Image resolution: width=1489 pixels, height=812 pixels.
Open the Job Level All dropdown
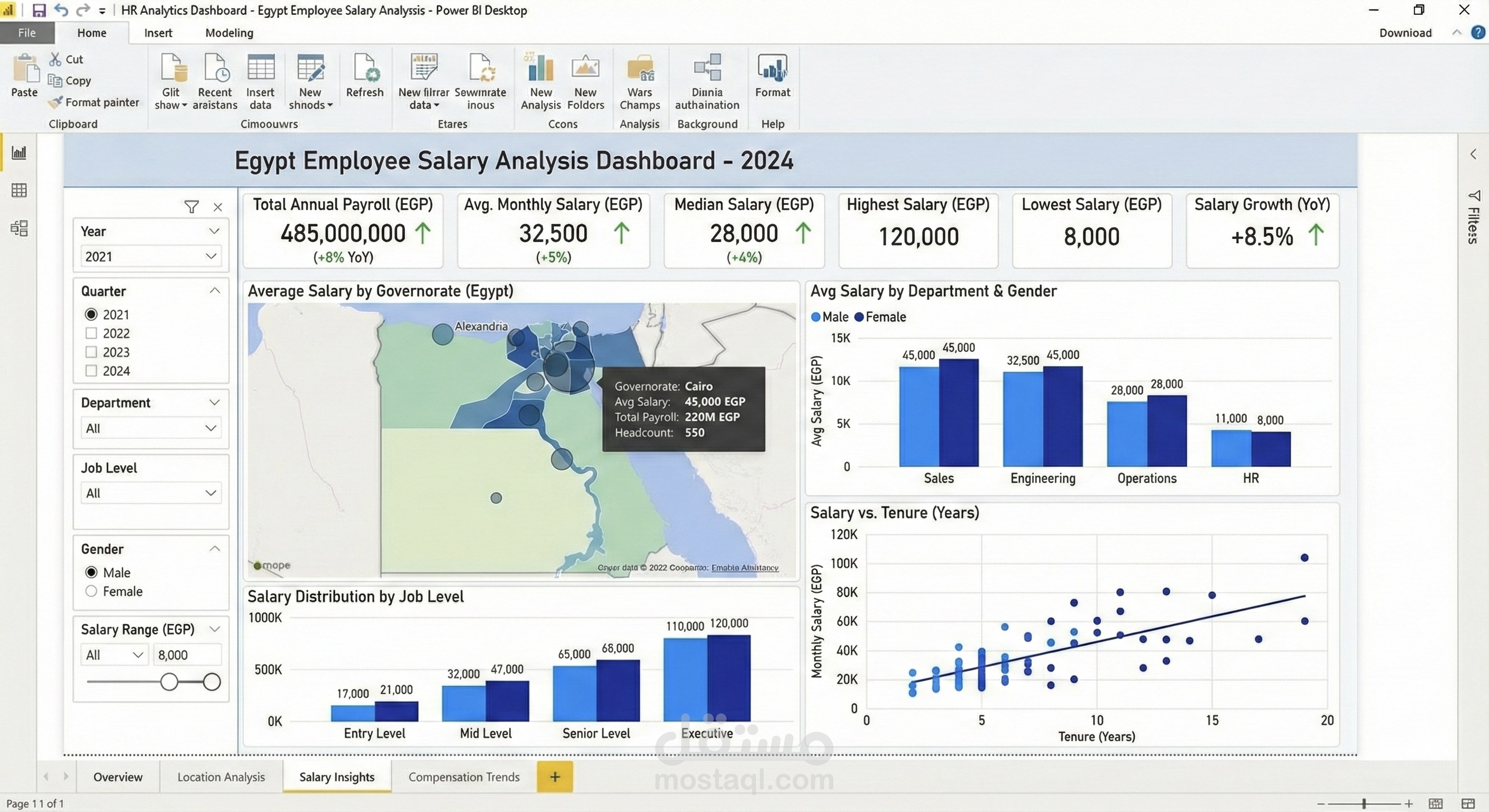[x=151, y=493]
